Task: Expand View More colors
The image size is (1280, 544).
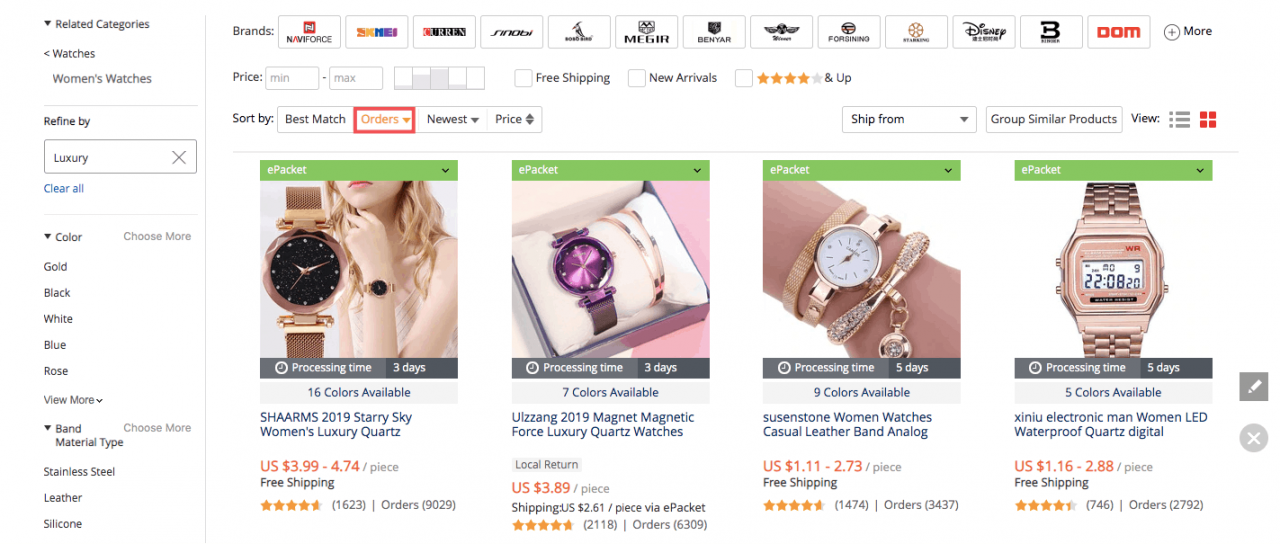Action: tap(73, 400)
